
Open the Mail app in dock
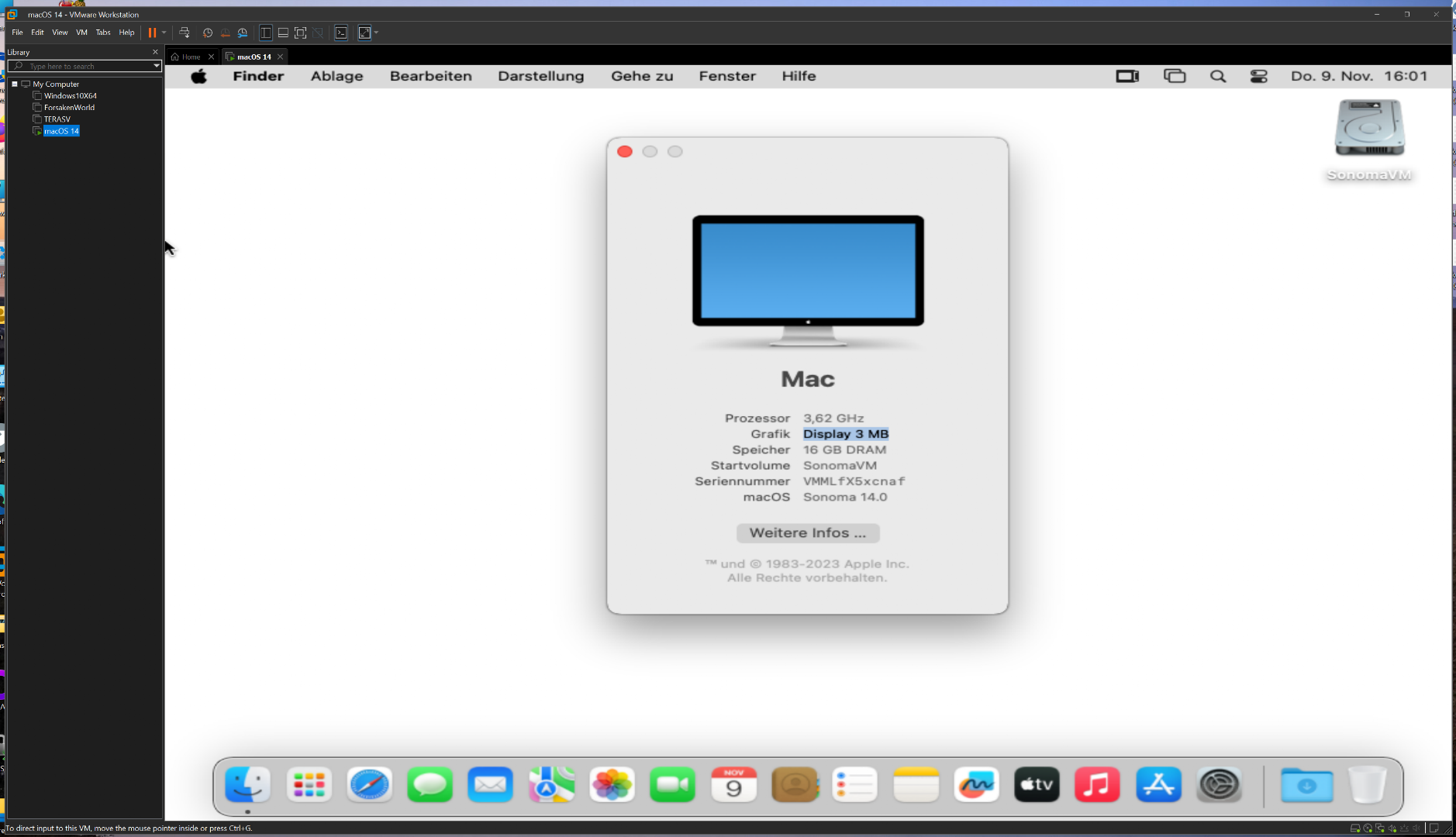(x=491, y=785)
